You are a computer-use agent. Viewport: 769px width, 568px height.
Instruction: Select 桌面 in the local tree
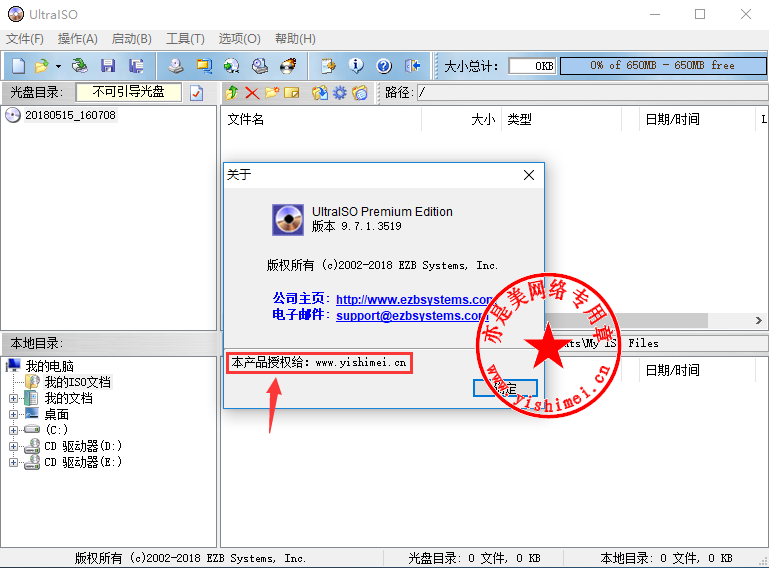coord(56,414)
